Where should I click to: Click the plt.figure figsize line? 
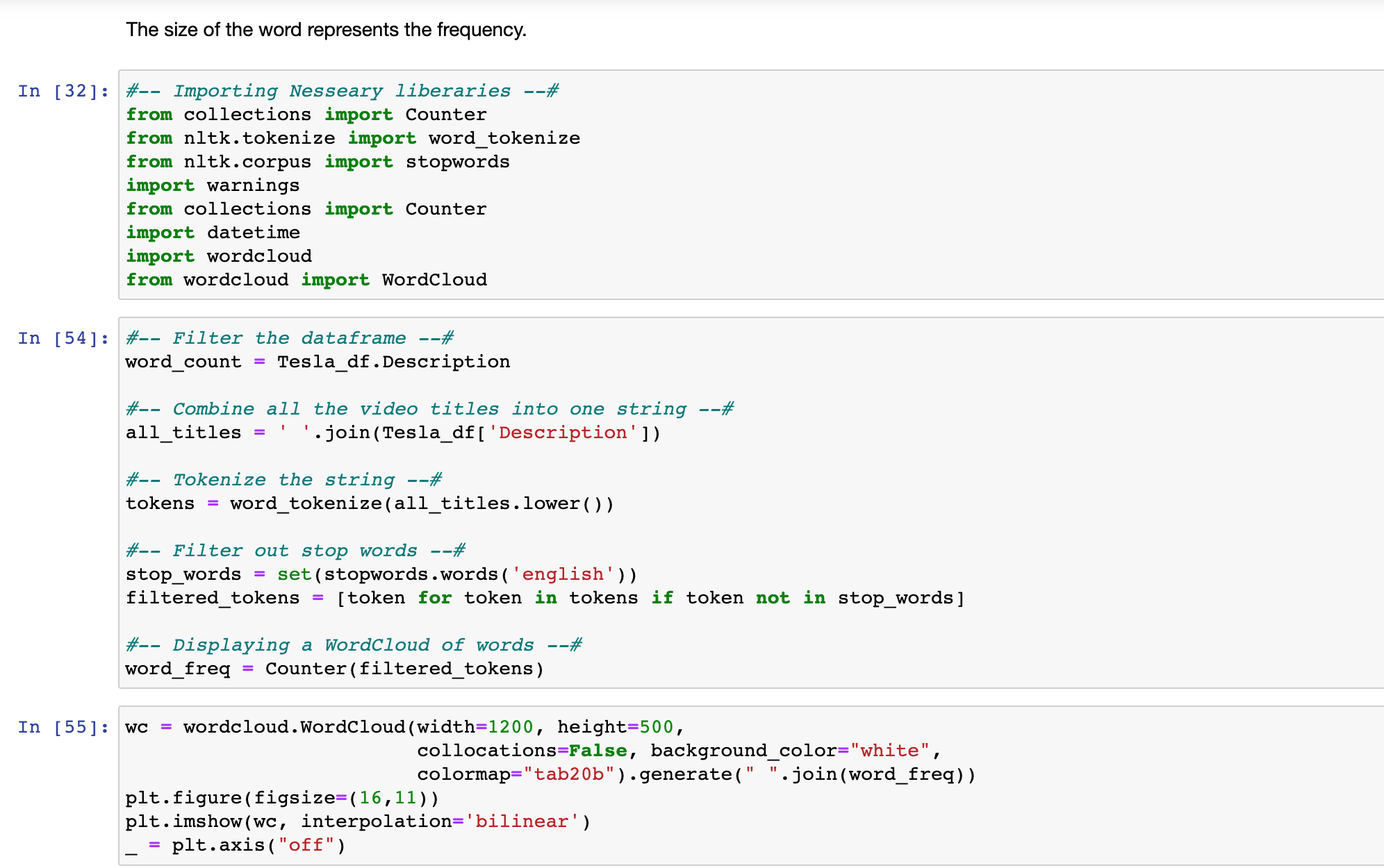click(282, 798)
